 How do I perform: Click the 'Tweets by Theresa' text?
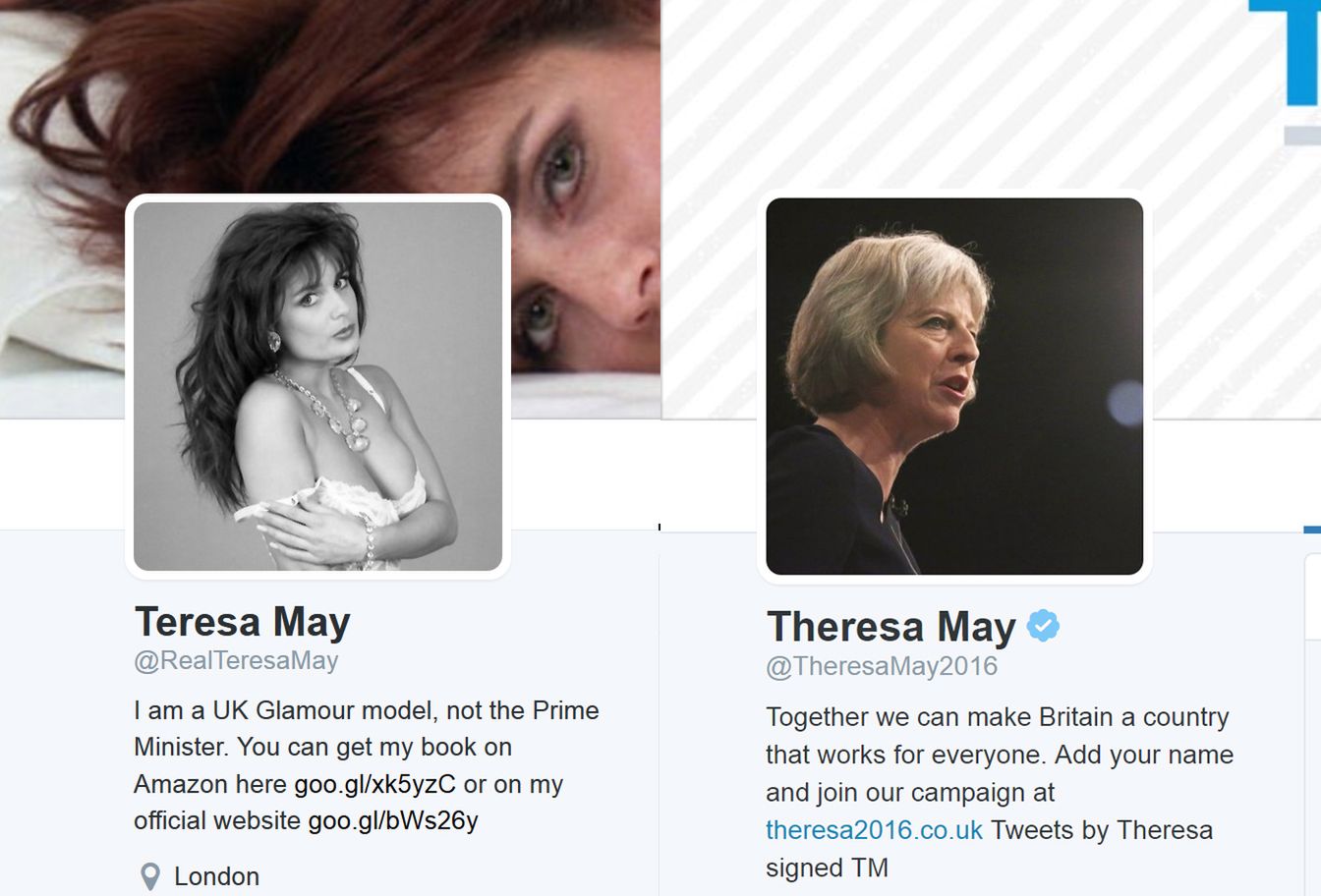point(1102,830)
